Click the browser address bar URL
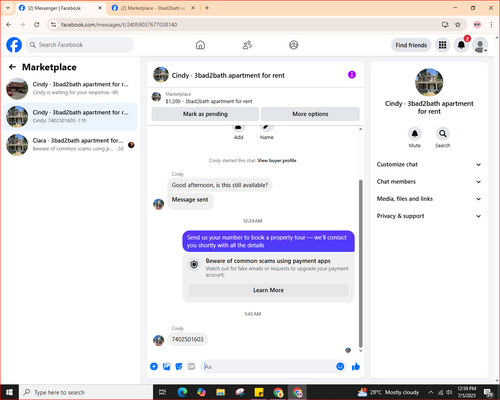500x400 pixels. pyautogui.click(x=119, y=25)
